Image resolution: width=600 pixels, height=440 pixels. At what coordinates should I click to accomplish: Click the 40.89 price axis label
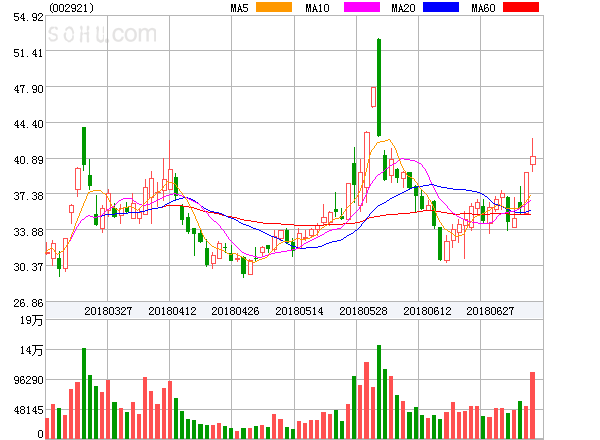pos(28,160)
